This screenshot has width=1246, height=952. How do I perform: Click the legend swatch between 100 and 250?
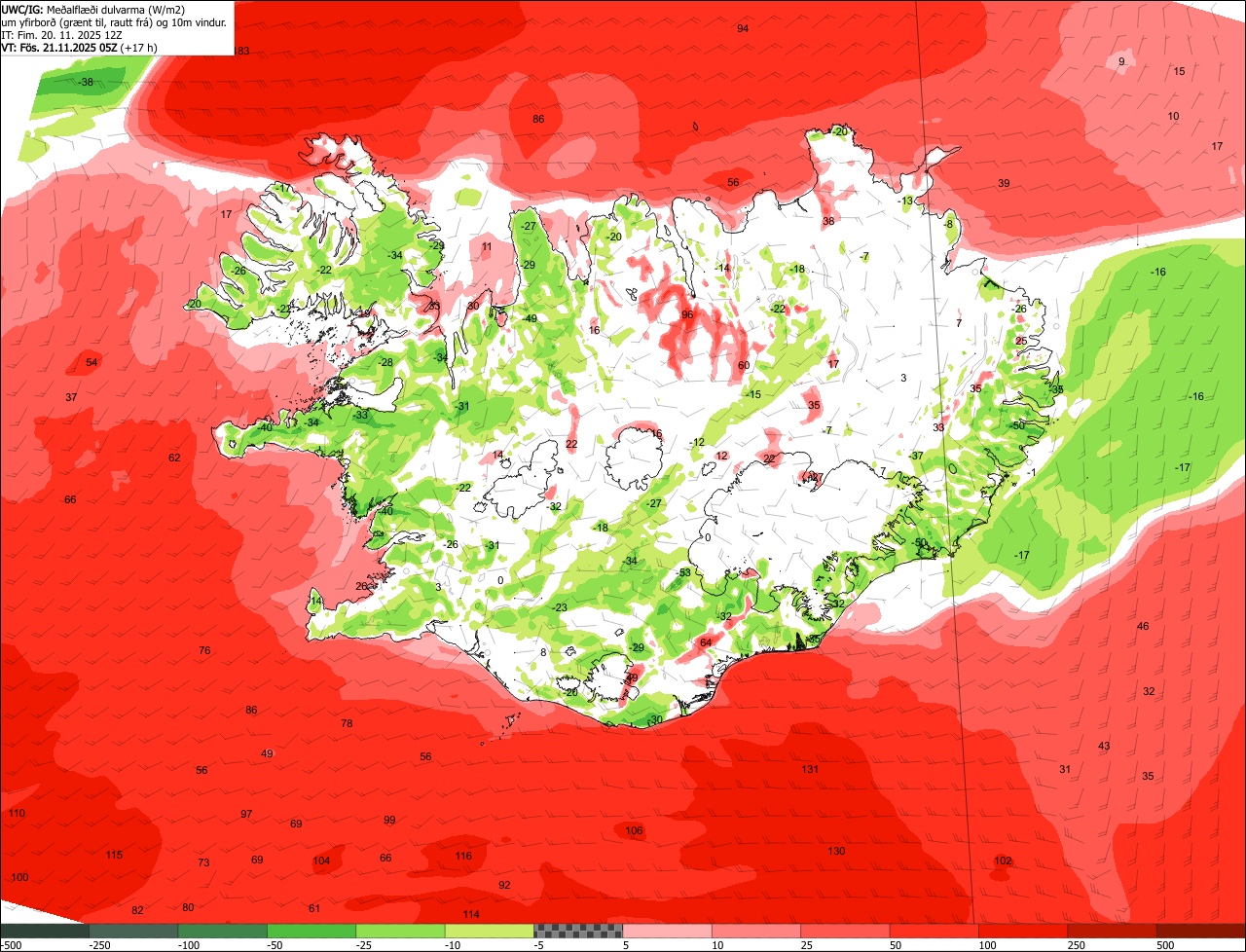pyautogui.click(x=1022, y=931)
